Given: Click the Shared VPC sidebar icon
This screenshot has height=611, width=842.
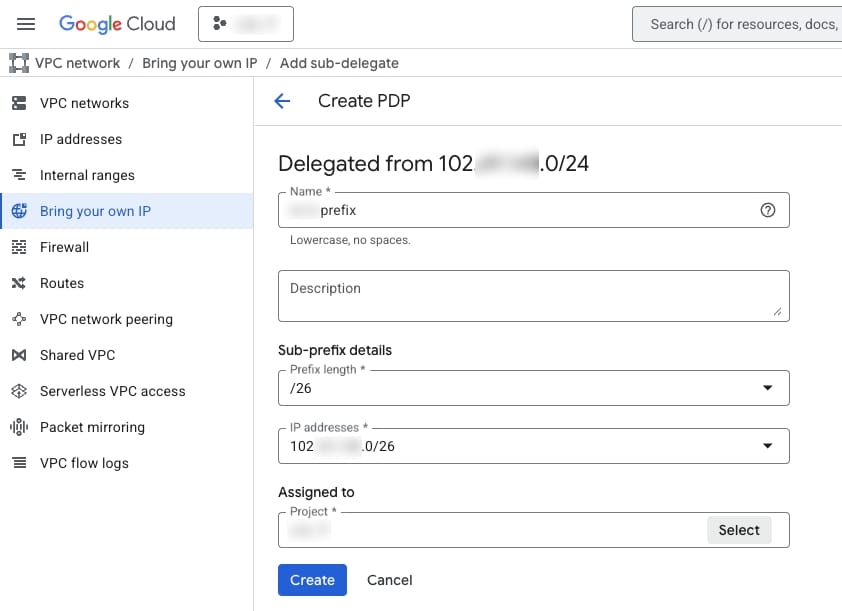Looking at the screenshot, I should pyautogui.click(x=19, y=355).
